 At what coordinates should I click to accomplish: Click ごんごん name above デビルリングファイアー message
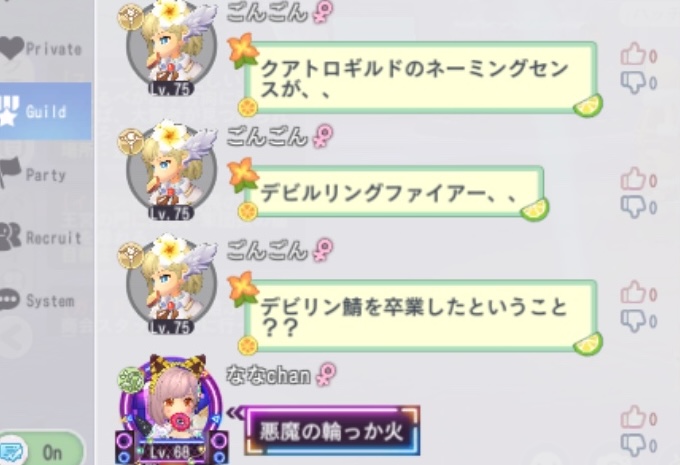pos(267,136)
